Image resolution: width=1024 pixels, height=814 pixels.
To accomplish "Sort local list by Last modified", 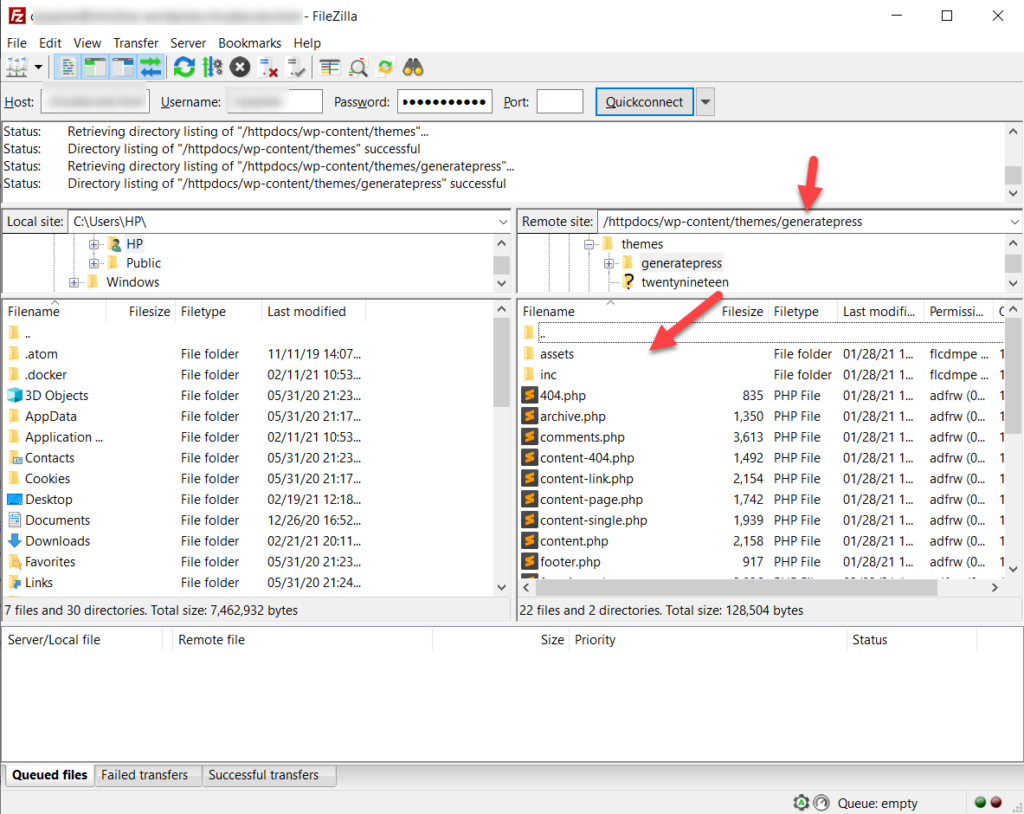I will [x=306, y=312].
